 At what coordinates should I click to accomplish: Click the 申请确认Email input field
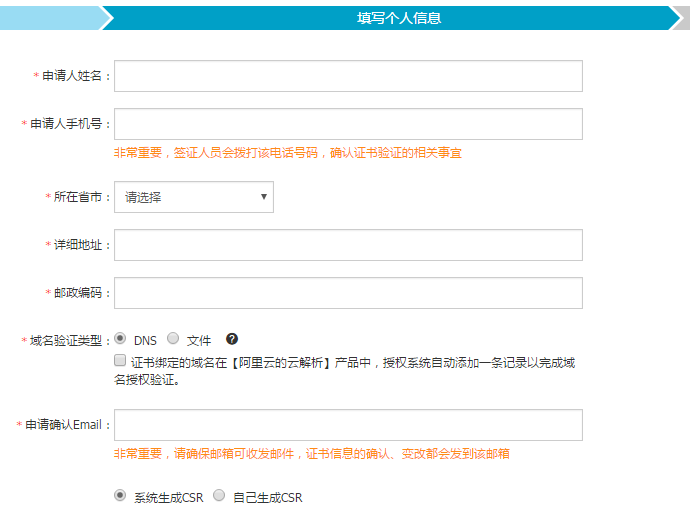[348, 425]
